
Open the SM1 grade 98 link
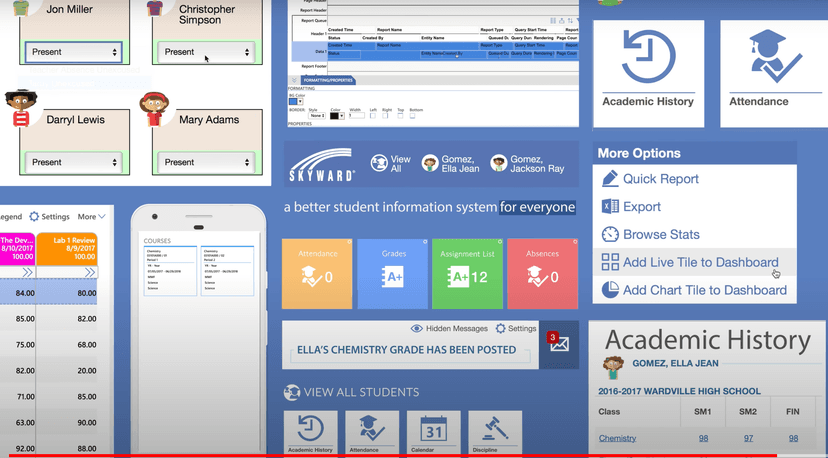(703, 438)
